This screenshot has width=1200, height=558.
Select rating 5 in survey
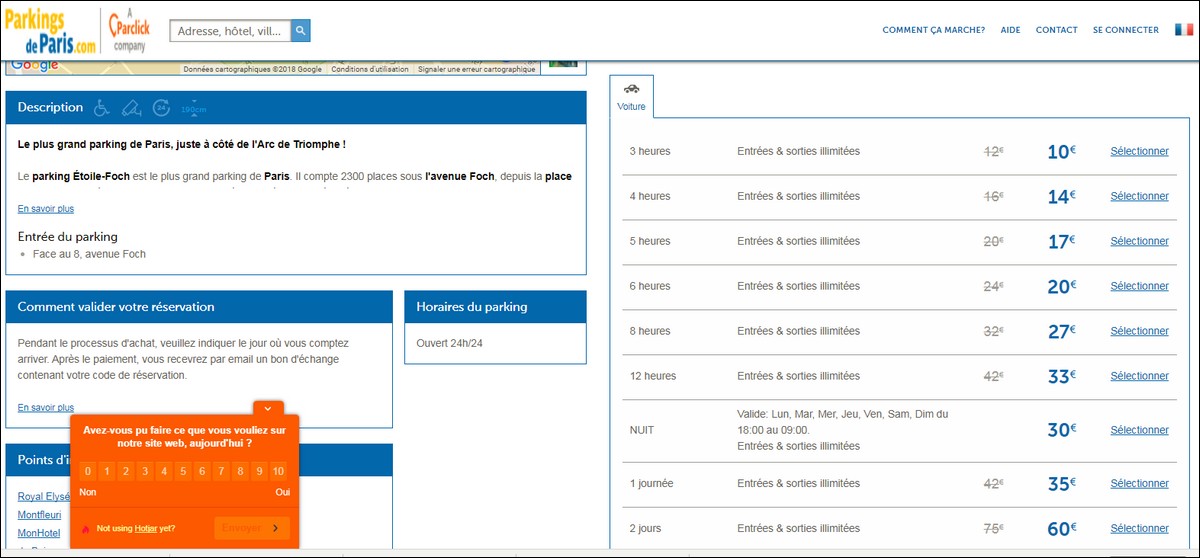(x=183, y=471)
